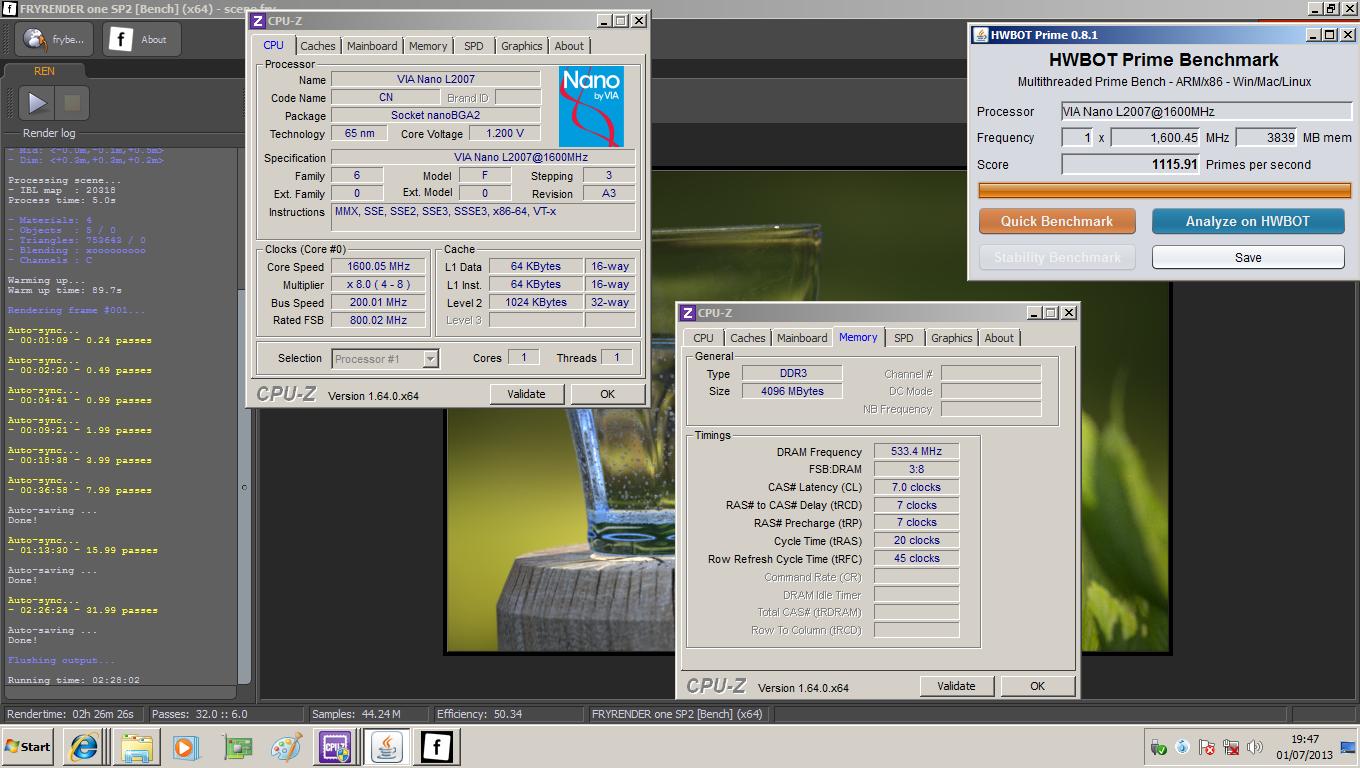Open the Start menu
The image size is (1360, 768).
pos(28,747)
